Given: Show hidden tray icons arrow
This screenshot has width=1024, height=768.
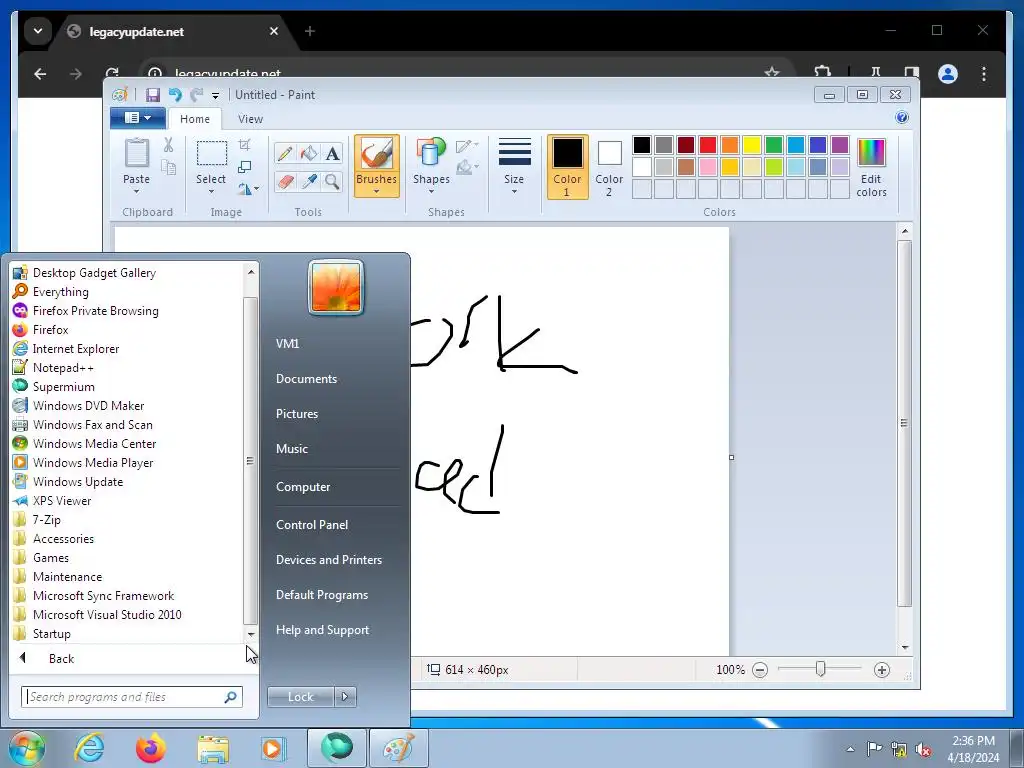Looking at the screenshot, I should (x=850, y=749).
